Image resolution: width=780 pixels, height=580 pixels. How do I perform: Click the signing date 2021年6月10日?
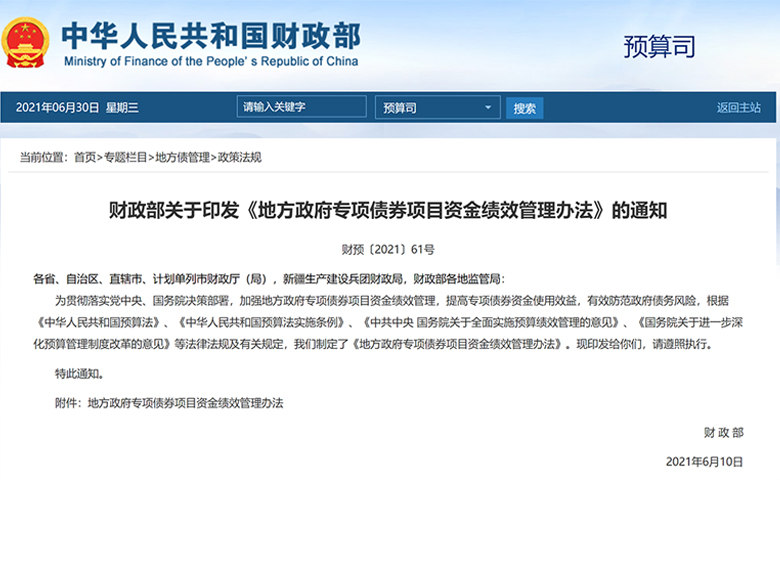(x=704, y=462)
